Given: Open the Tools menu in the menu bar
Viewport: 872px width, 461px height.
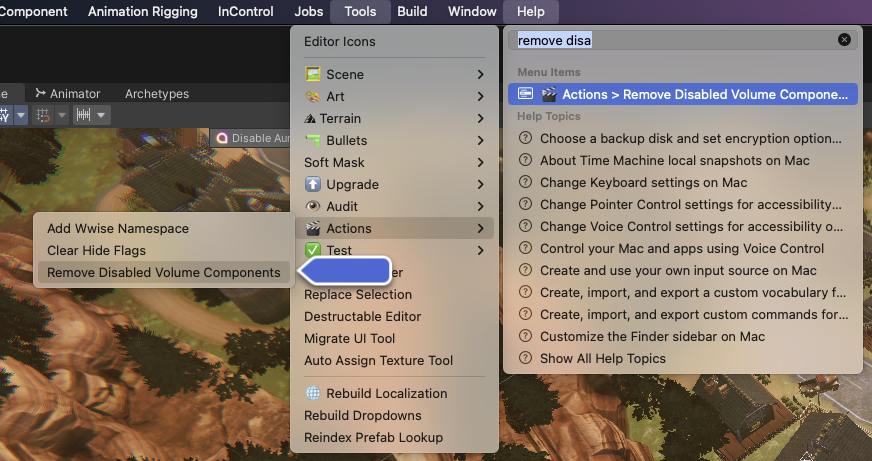Looking at the screenshot, I should coord(360,12).
